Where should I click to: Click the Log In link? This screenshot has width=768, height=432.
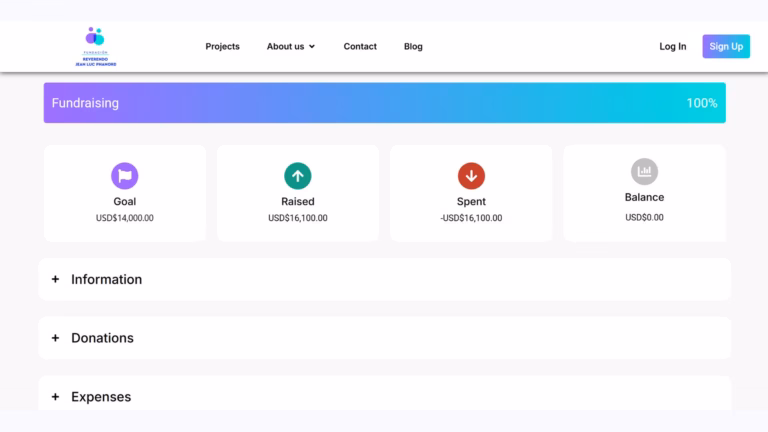[x=672, y=46]
